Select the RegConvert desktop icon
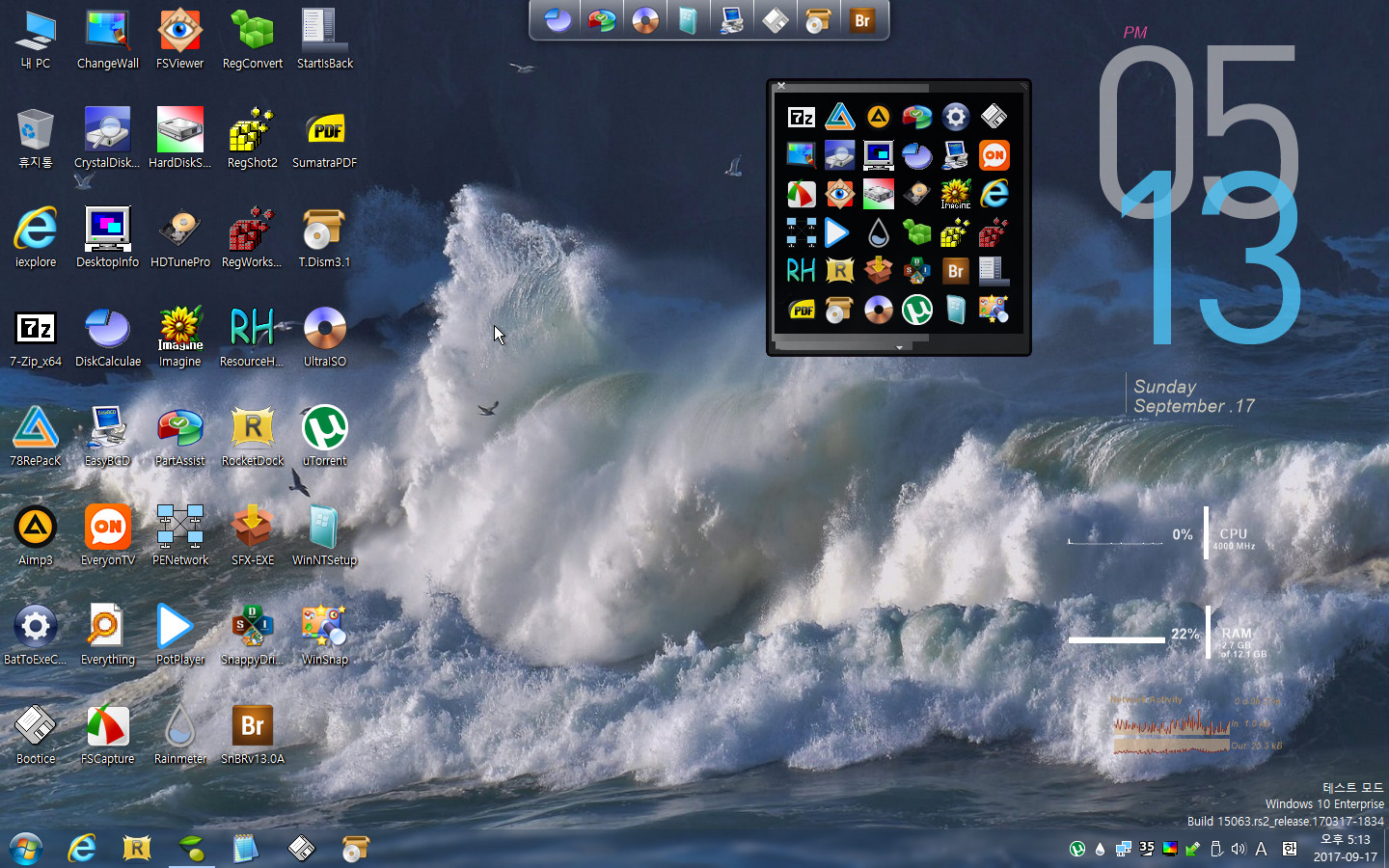The width and height of the screenshot is (1389, 868). coord(253,40)
